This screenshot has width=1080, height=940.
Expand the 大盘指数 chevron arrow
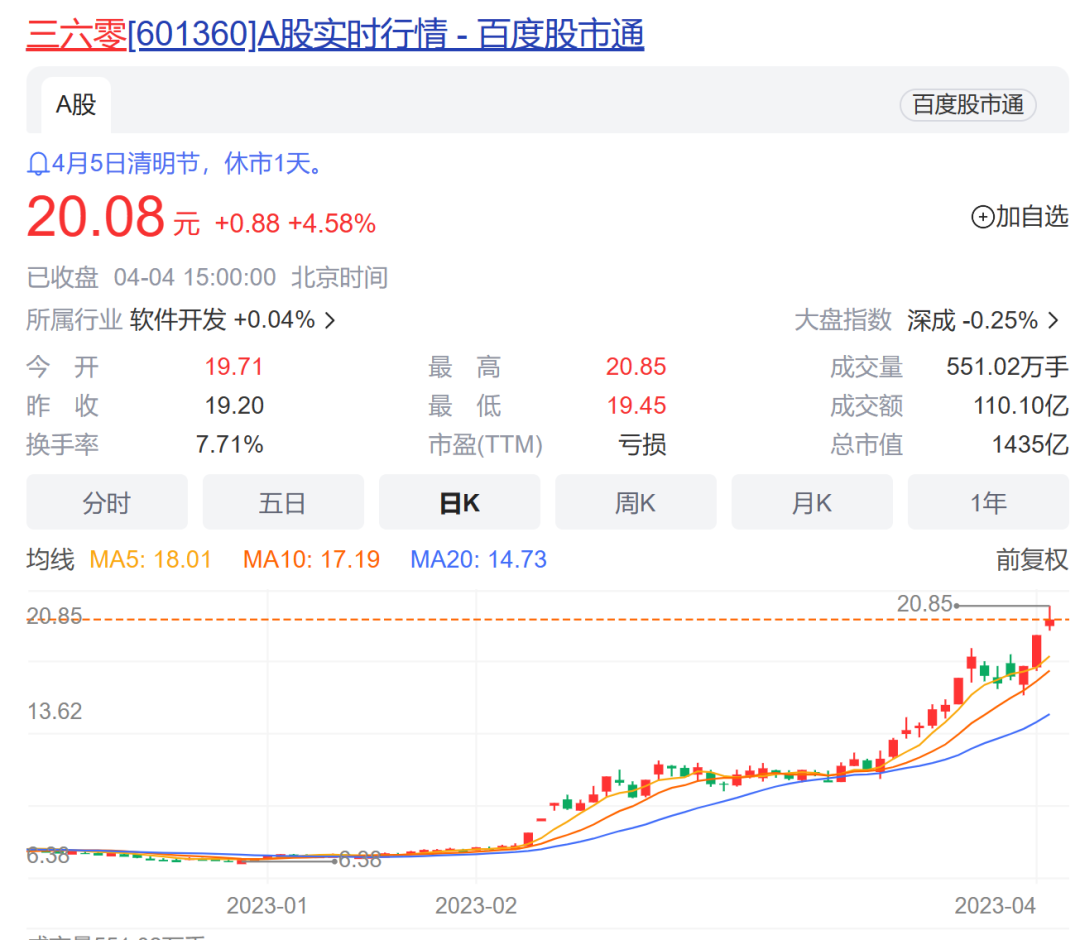1053,320
